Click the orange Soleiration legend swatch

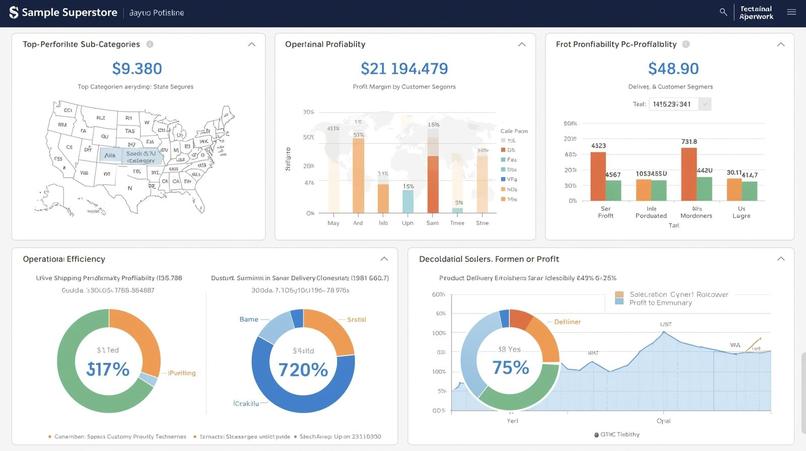[x=619, y=295]
